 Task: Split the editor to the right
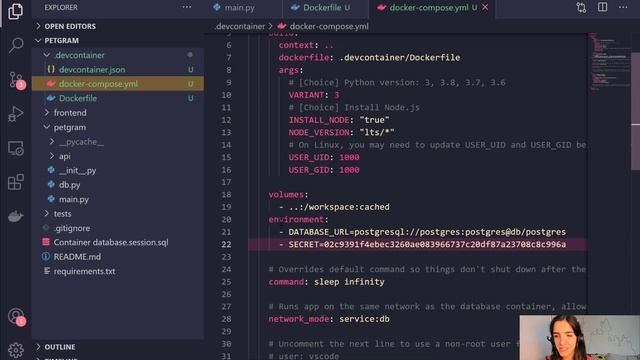[602, 7]
